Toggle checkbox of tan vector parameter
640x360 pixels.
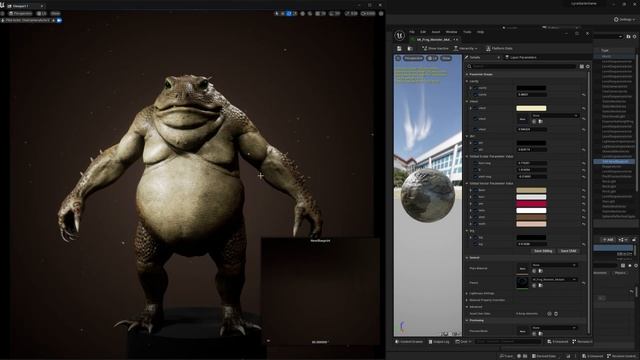(475, 190)
